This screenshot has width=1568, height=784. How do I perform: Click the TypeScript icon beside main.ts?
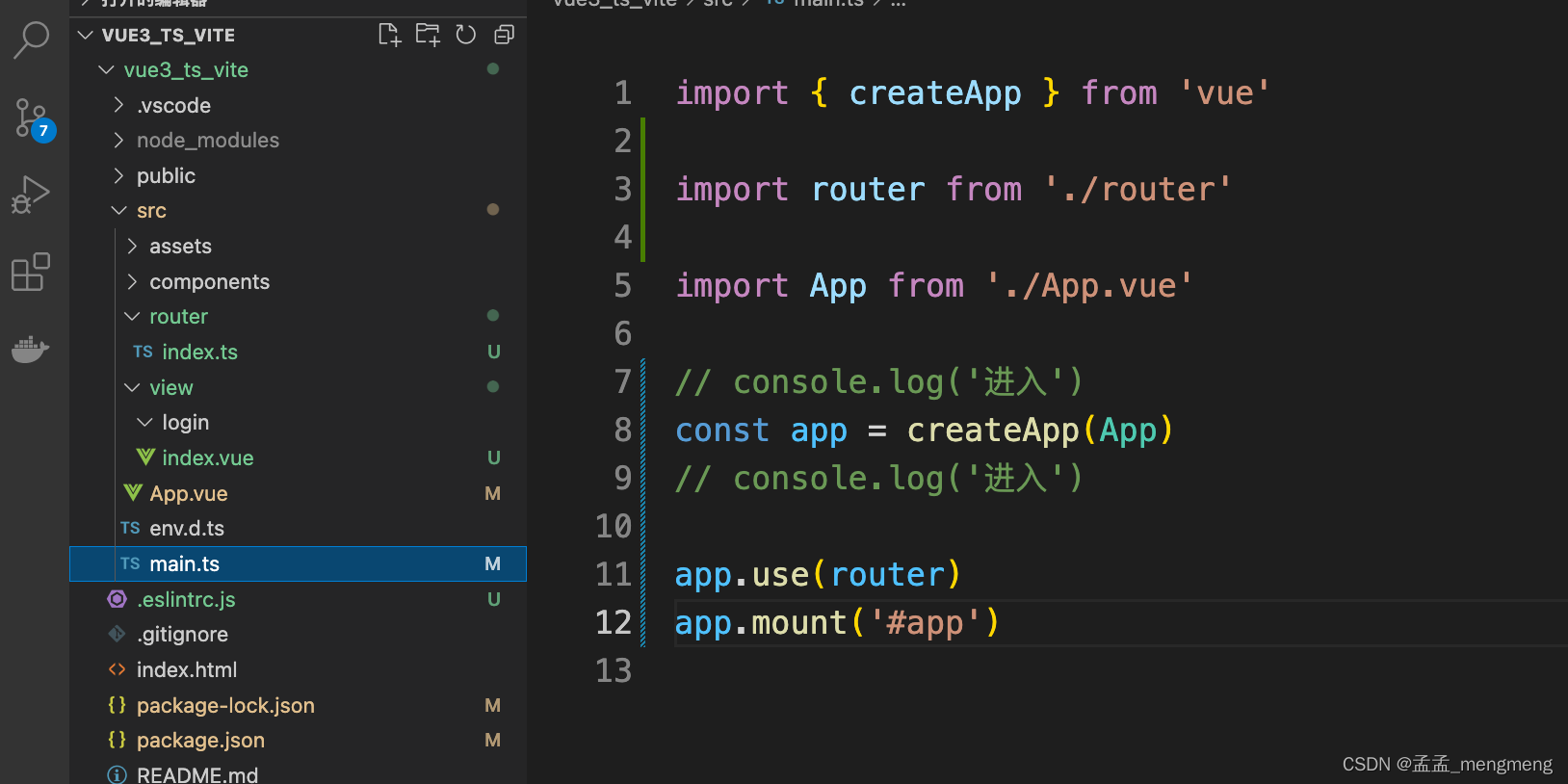[x=130, y=564]
